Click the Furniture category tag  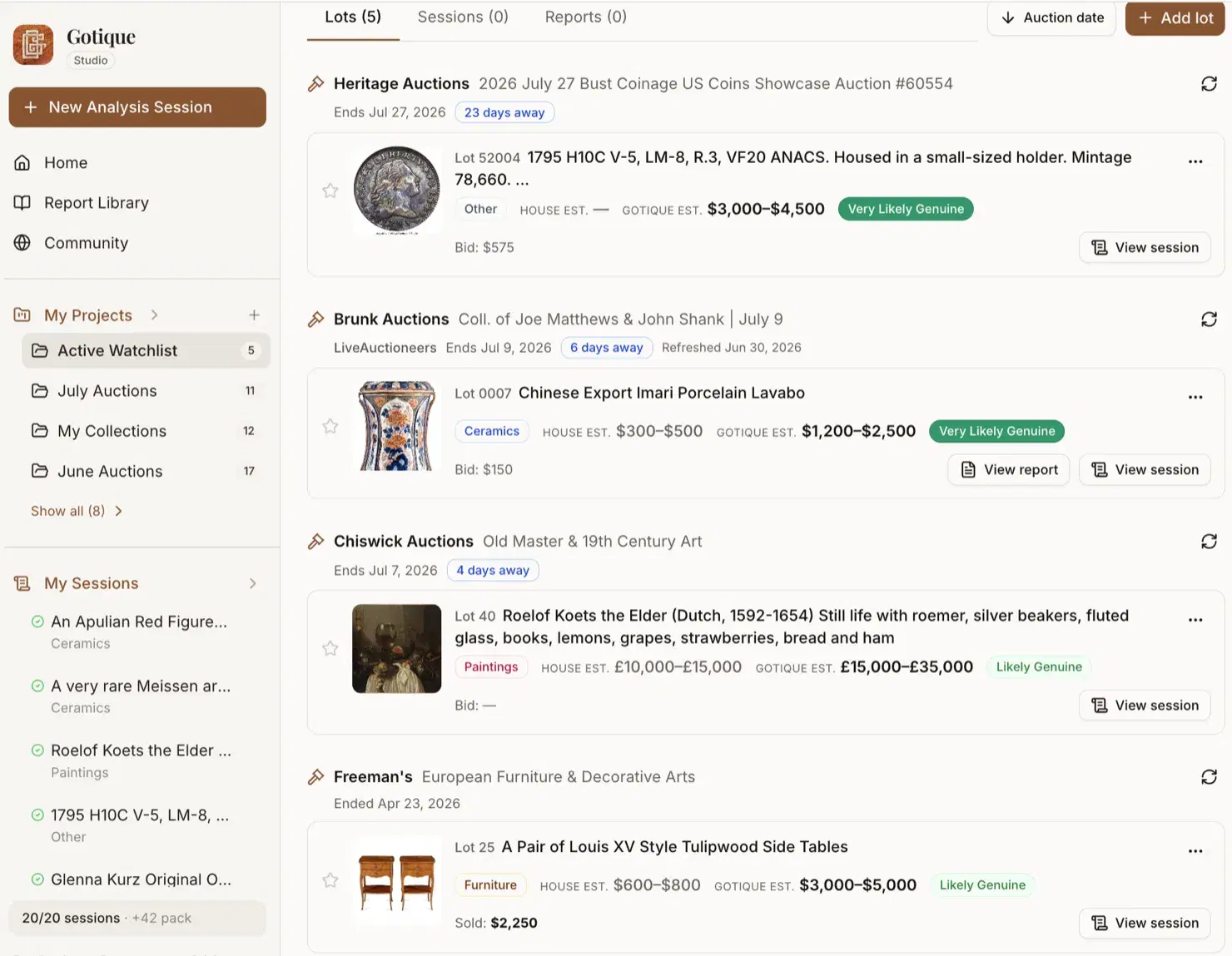click(x=490, y=885)
